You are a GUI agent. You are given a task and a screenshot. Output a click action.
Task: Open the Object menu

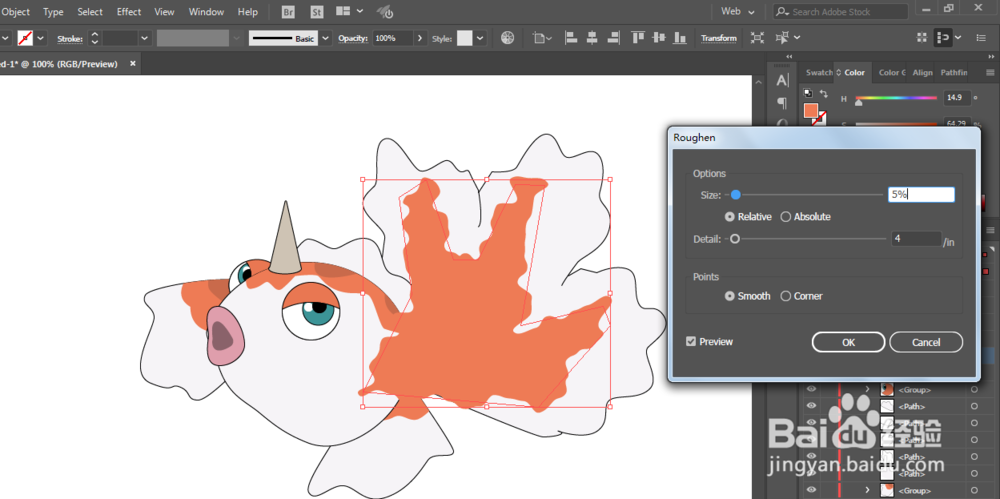[15, 12]
